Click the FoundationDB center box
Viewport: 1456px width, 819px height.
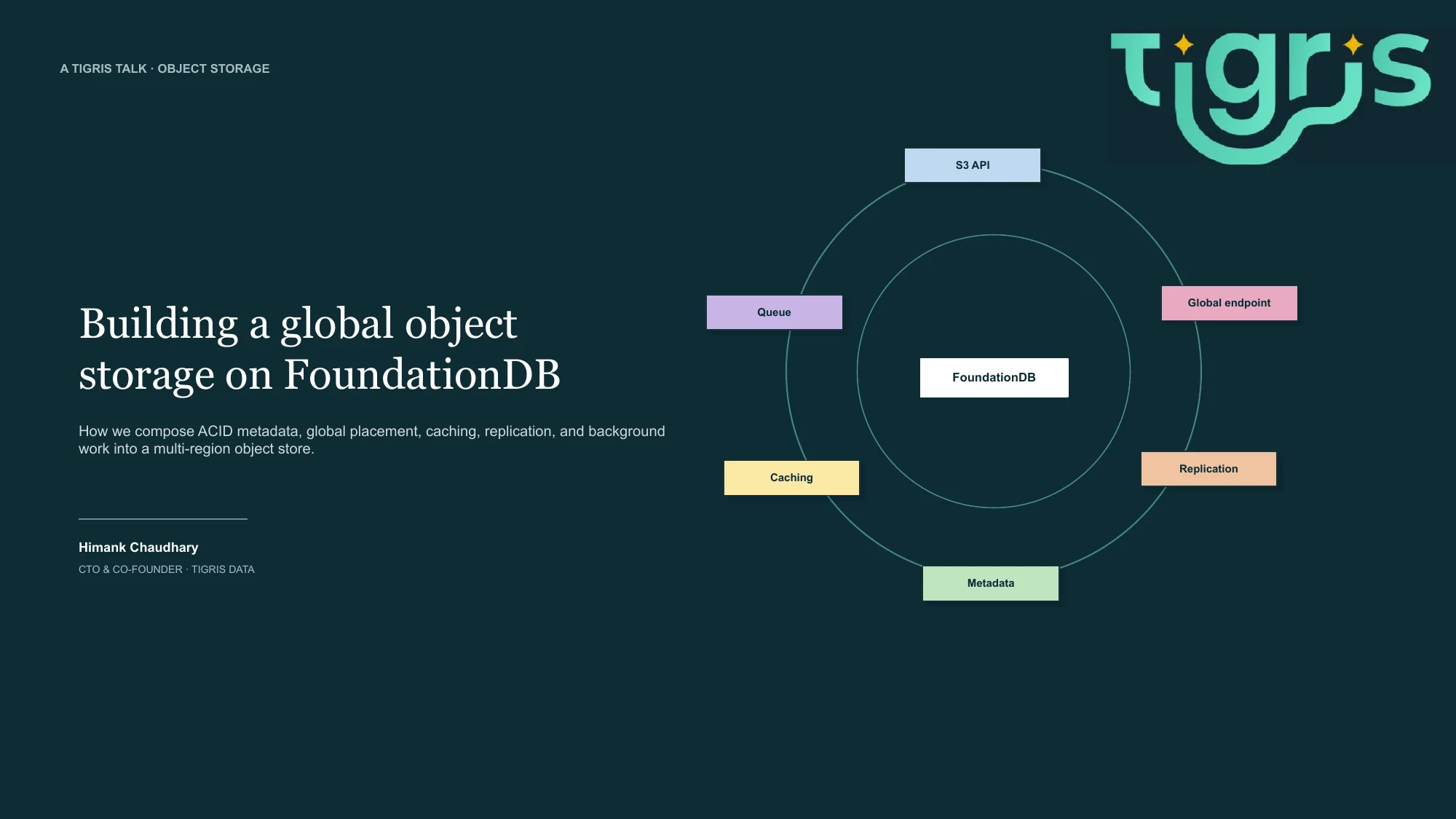994,377
